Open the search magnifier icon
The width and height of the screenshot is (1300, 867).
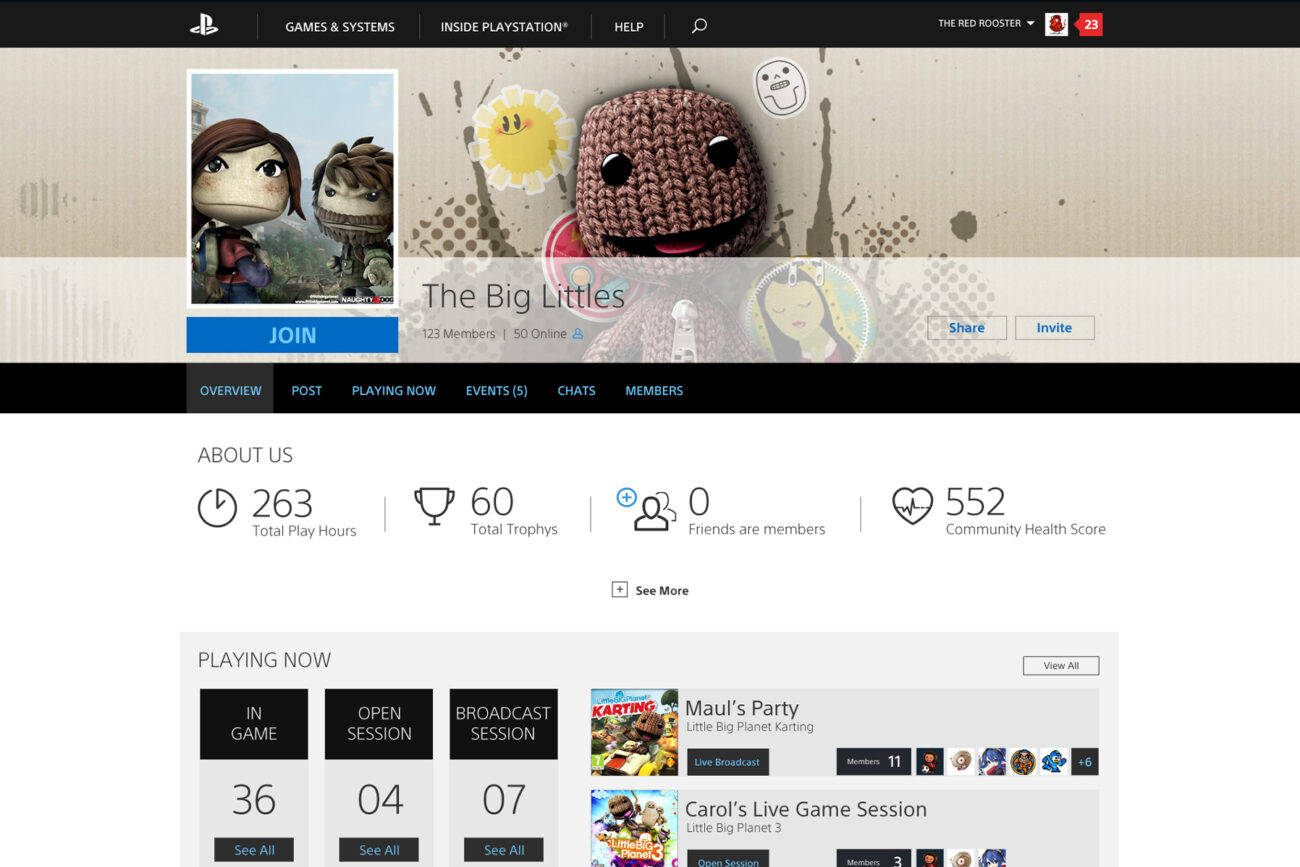699,26
